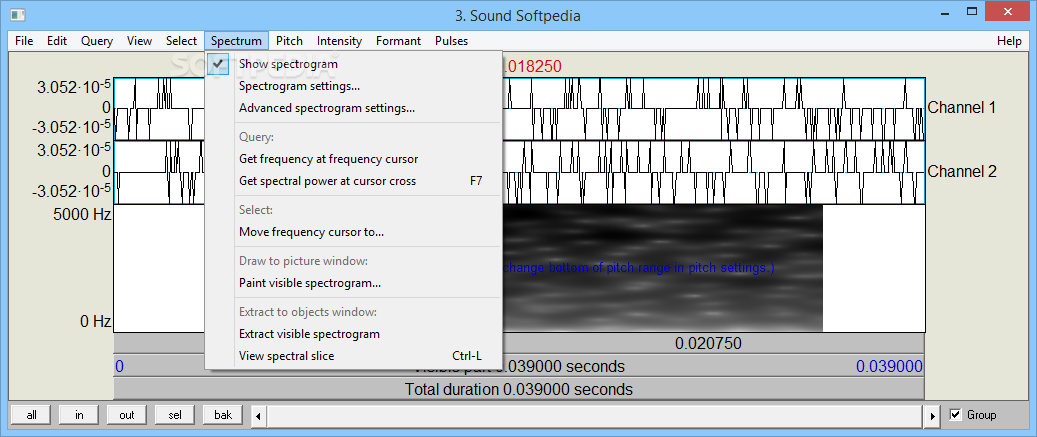Open the File menu
1037x437 pixels.
pos(24,41)
